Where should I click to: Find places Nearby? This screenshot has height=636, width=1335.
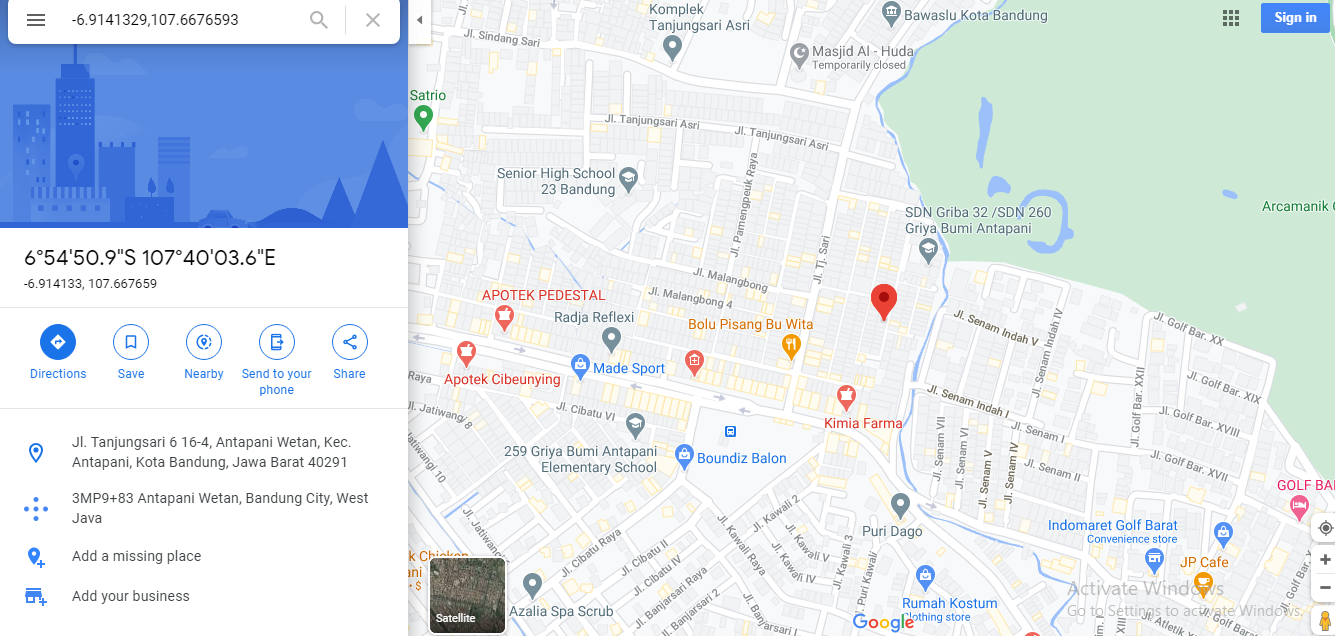point(204,352)
